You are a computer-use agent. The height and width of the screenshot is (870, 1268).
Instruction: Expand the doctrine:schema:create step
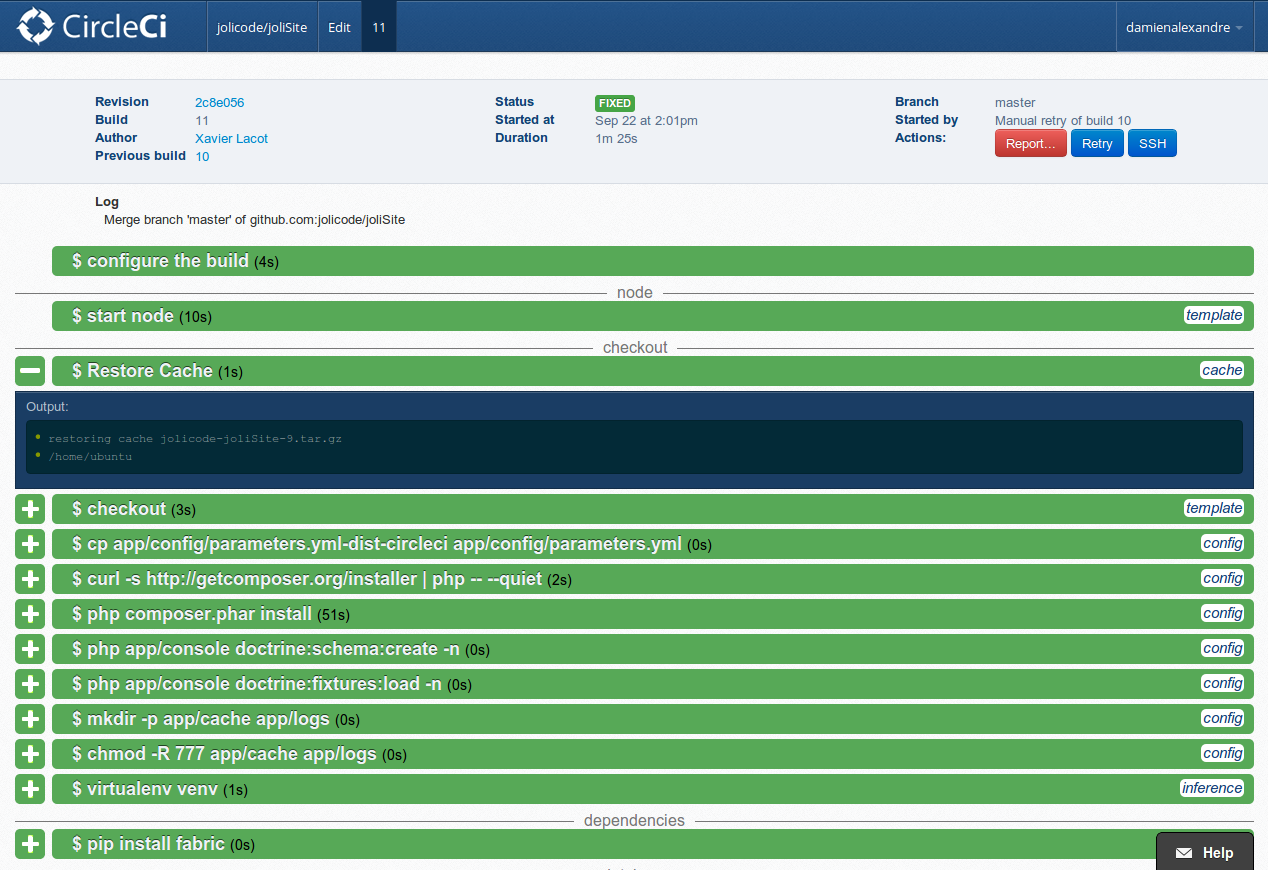point(30,649)
